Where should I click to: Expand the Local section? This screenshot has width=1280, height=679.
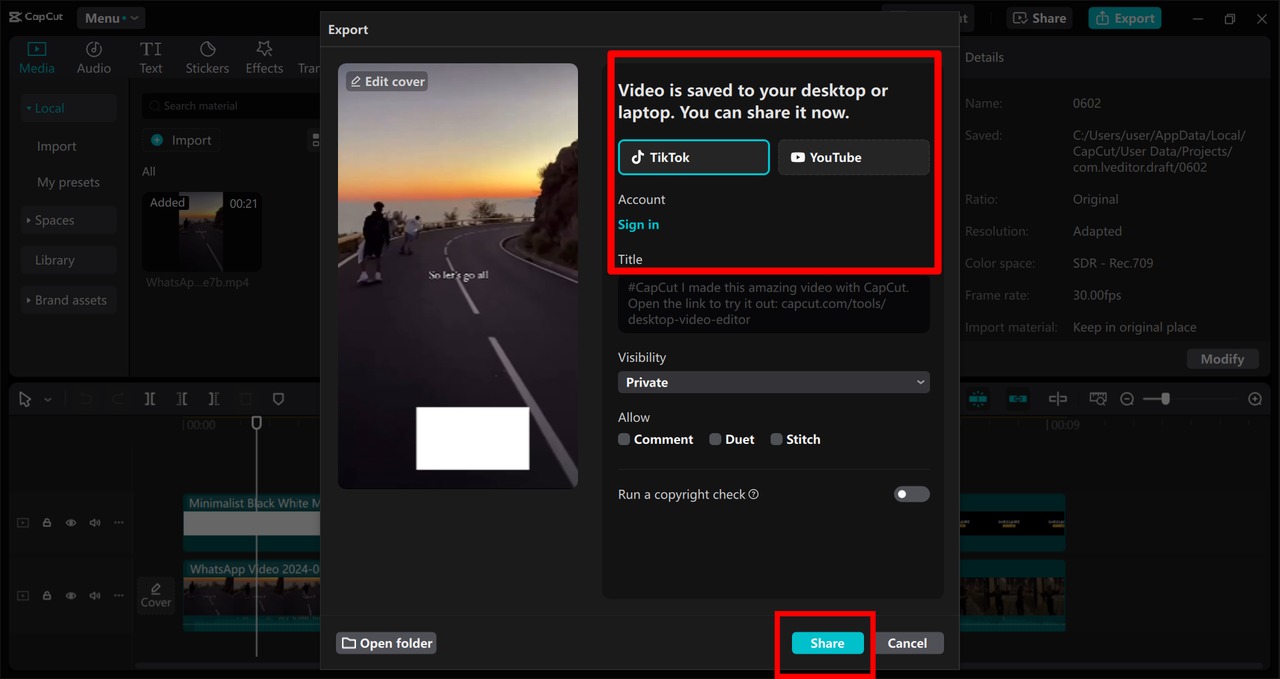point(69,108)
